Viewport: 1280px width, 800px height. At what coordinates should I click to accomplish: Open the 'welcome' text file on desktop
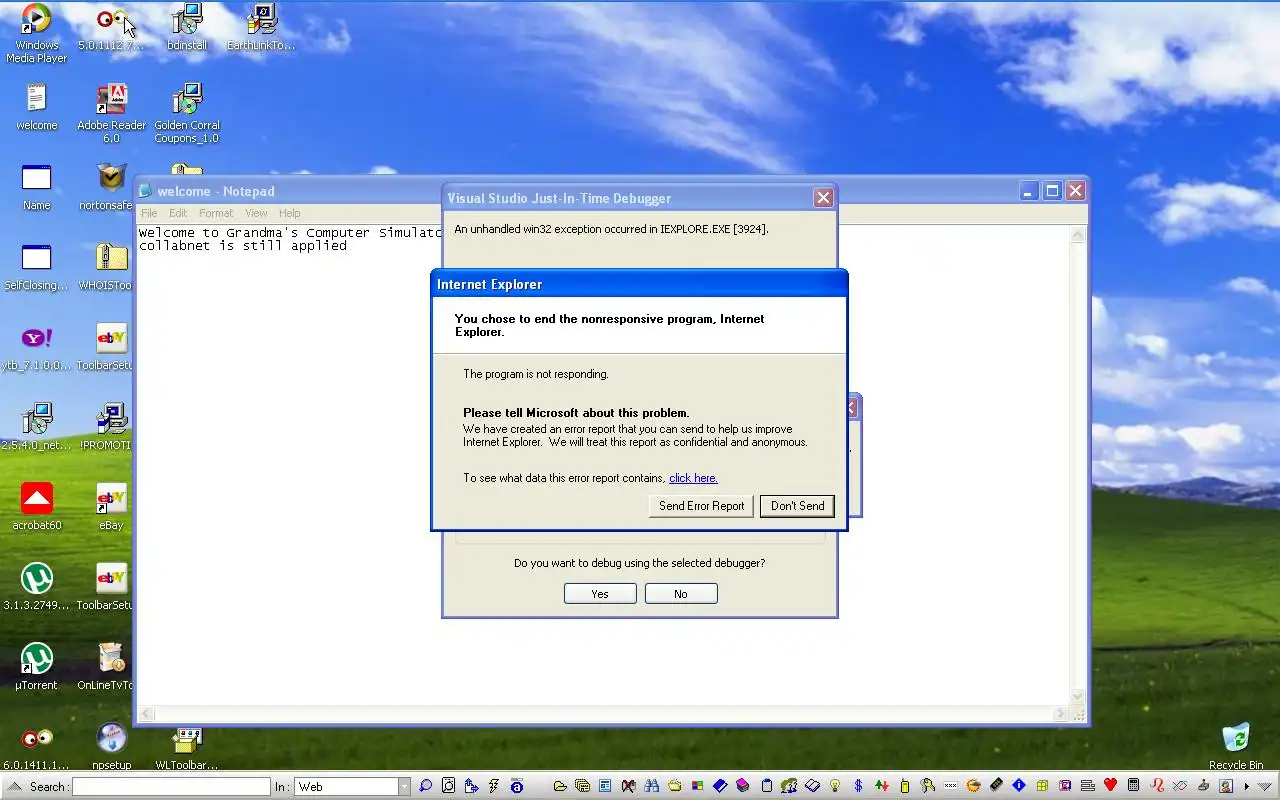37,106
